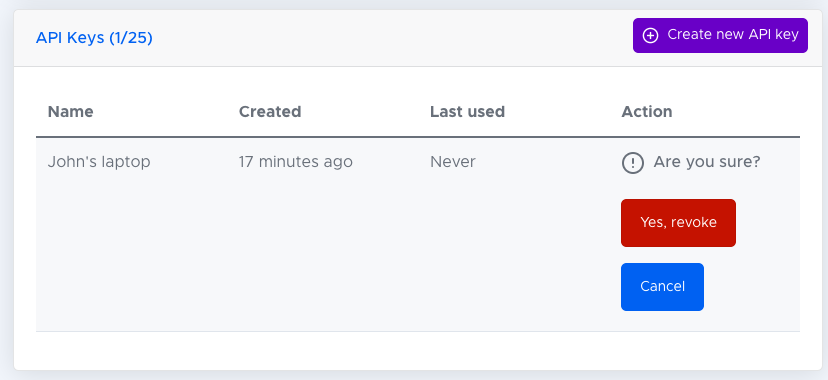The width and height of the screenshot is (828, 380).
Task: Cancel the API key revocation
Action: point(662,287)
